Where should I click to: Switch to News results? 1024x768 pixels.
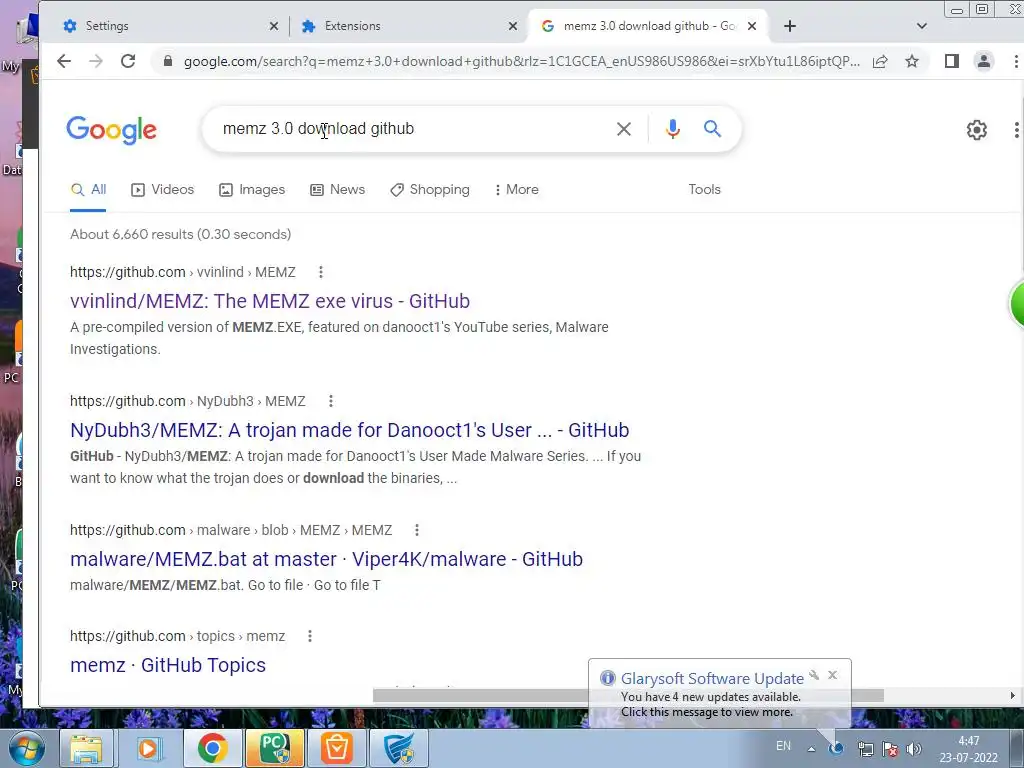[x=338, y=189]
